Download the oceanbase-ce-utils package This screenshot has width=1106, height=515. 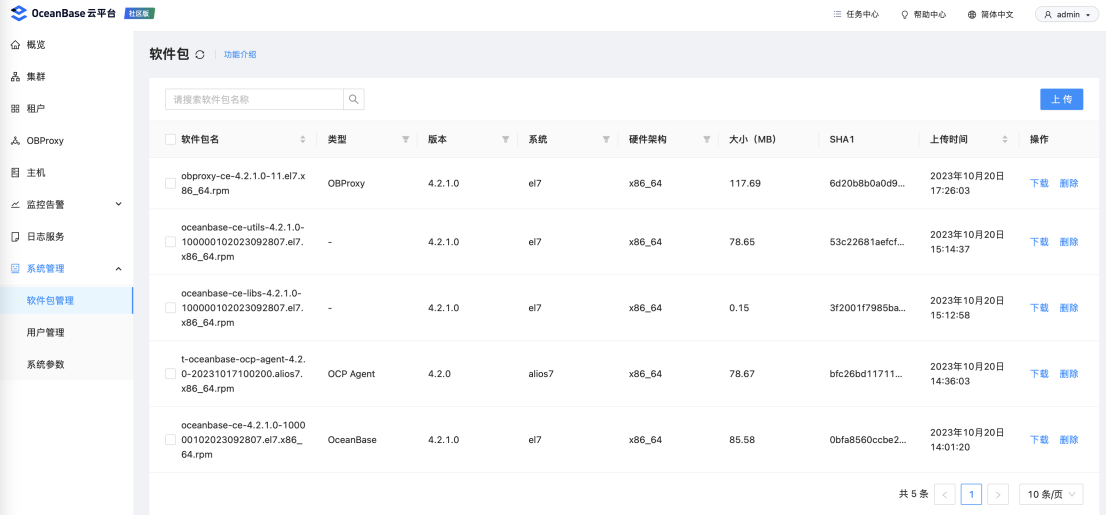point(1040,242)
